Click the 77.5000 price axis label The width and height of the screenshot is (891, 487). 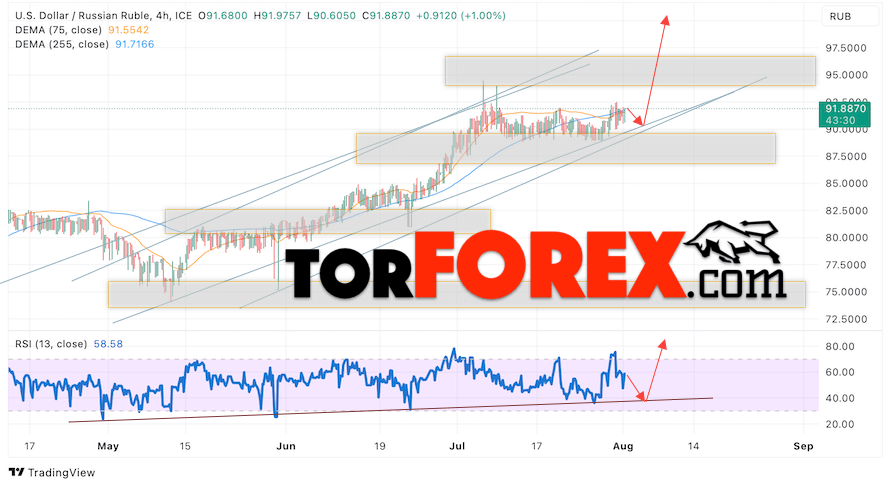click(x=846, y=265)
